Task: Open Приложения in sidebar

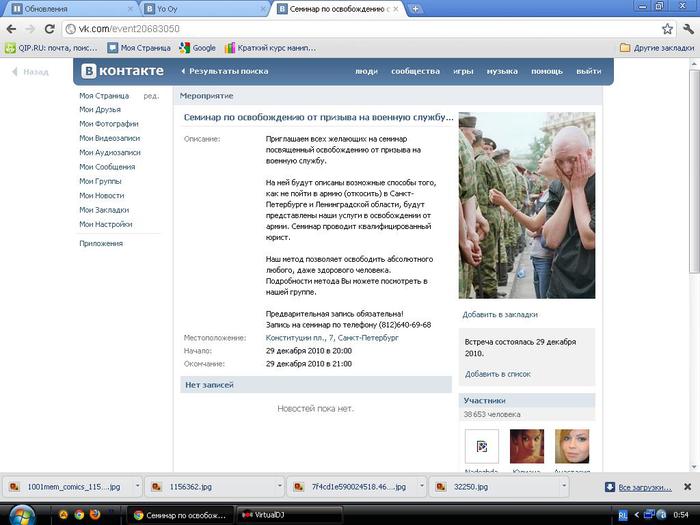Action: [x=101, y=243]
